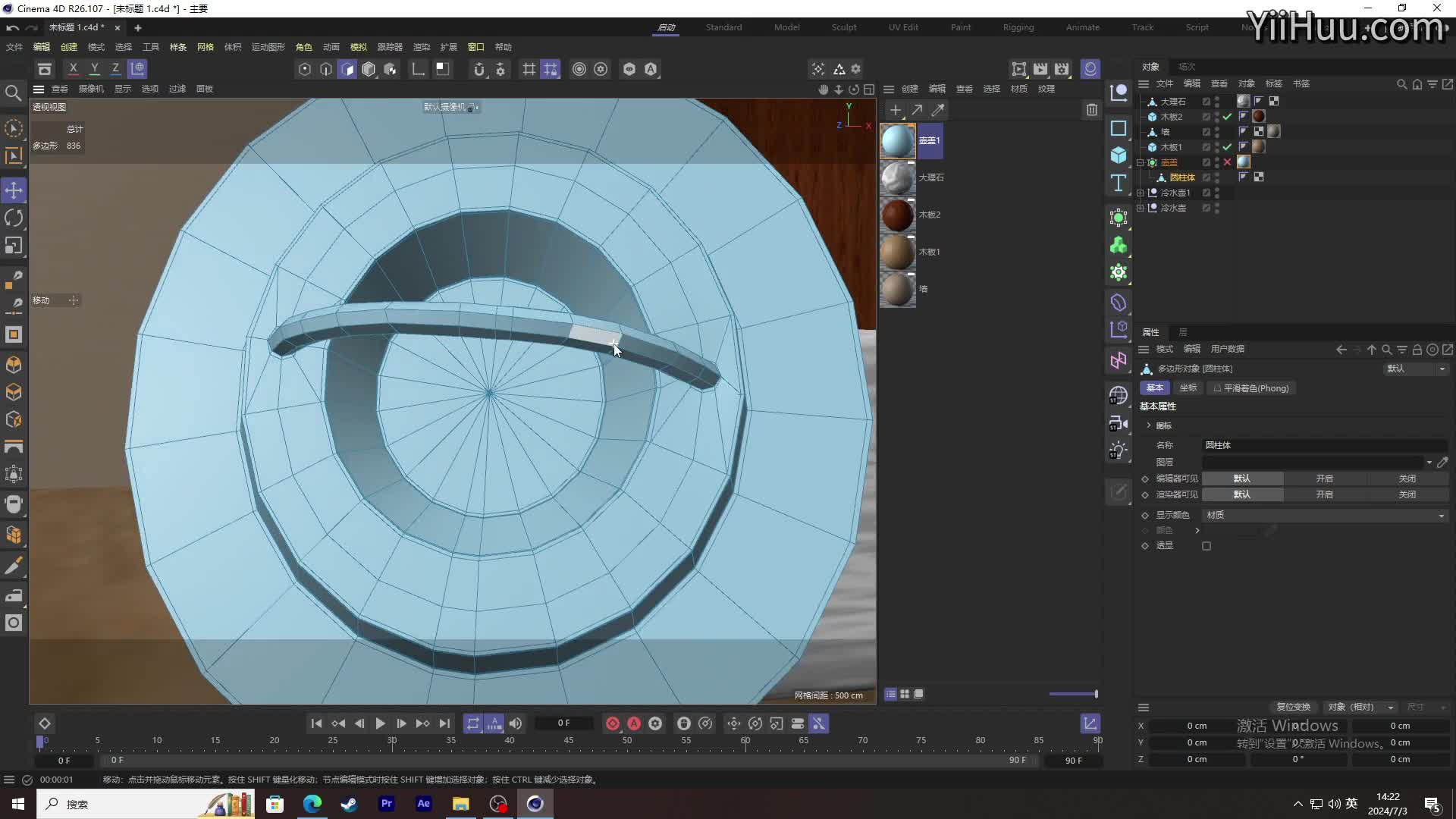Toggle the highlighted workplane grid-lock icon
The width and height of the screenshot is (1456, 819).
(x=551, y=69)
